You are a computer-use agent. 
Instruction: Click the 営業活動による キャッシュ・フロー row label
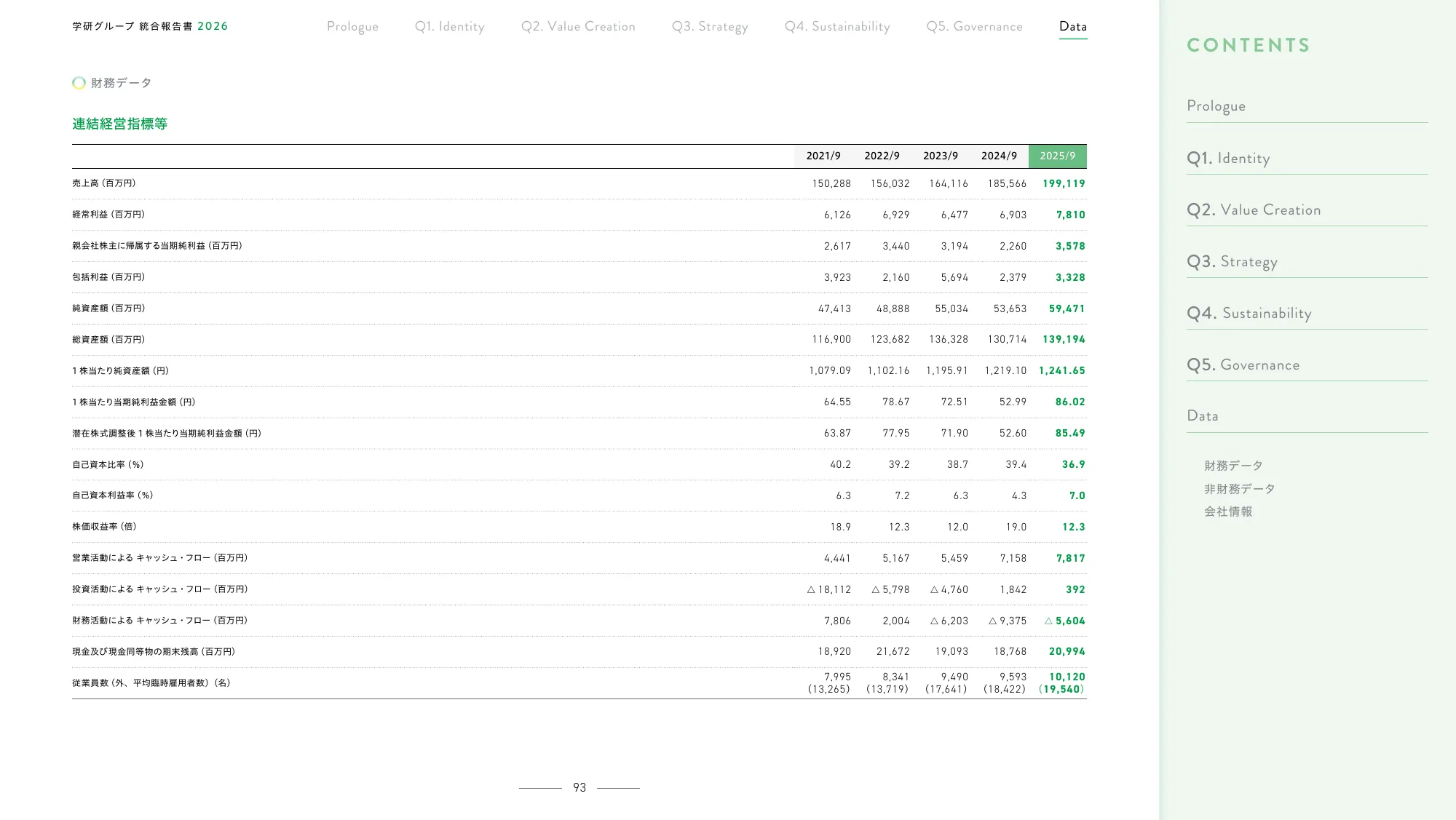point(160,558)
